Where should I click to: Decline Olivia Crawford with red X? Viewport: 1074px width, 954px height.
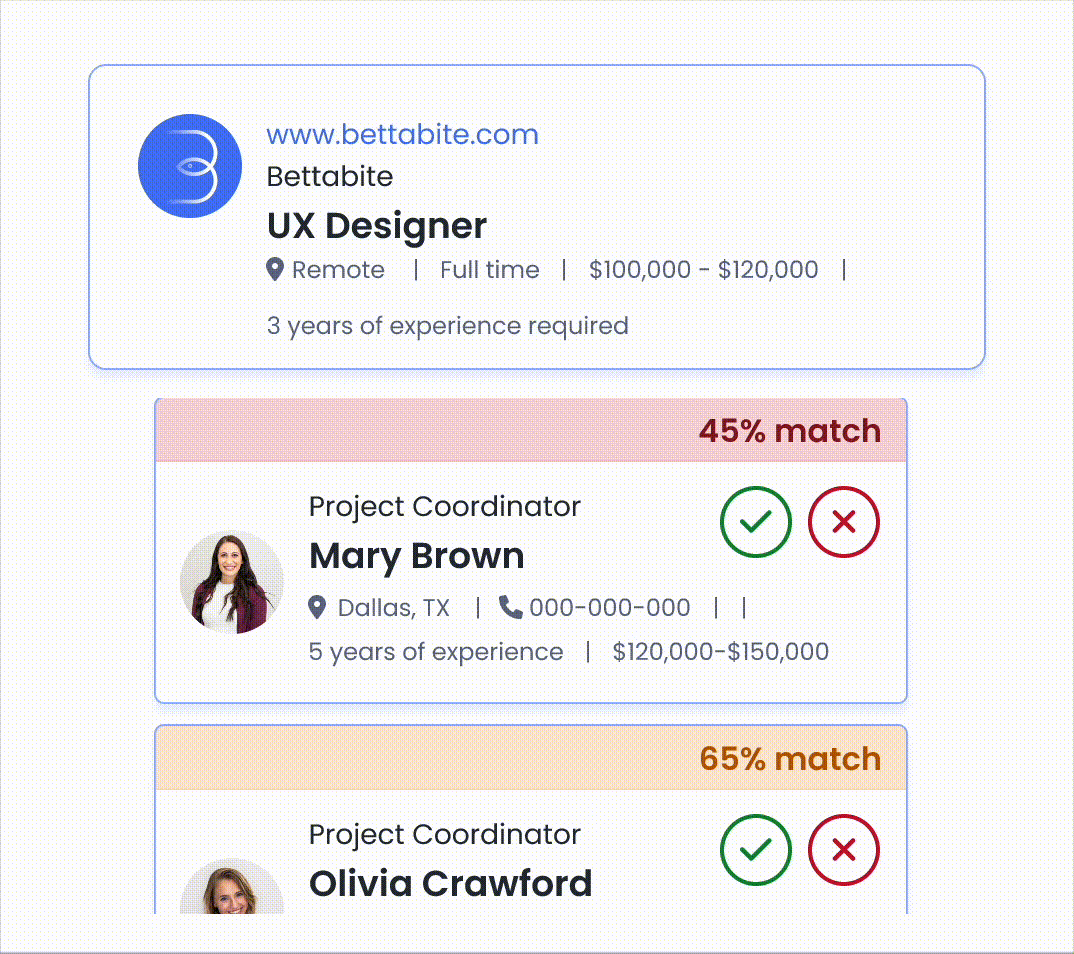(844, 849)
